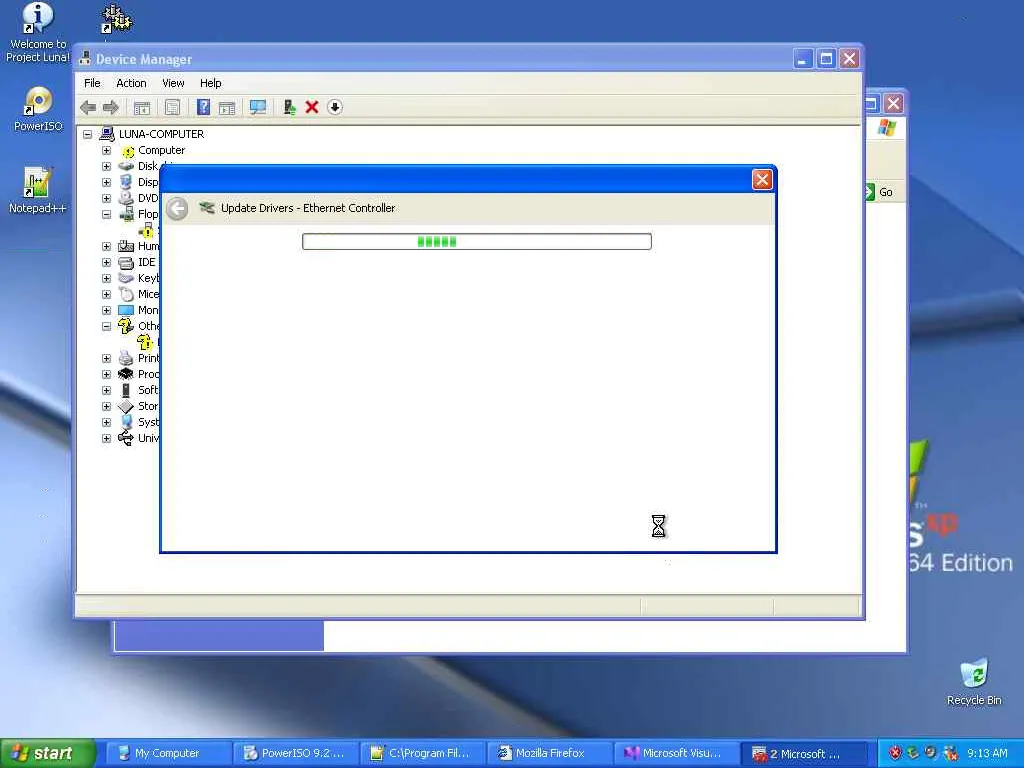This screenshot has width=1024, height=768.
Task: Open the Notepad++ desktop shortcut
Action: tap(37, 190)
